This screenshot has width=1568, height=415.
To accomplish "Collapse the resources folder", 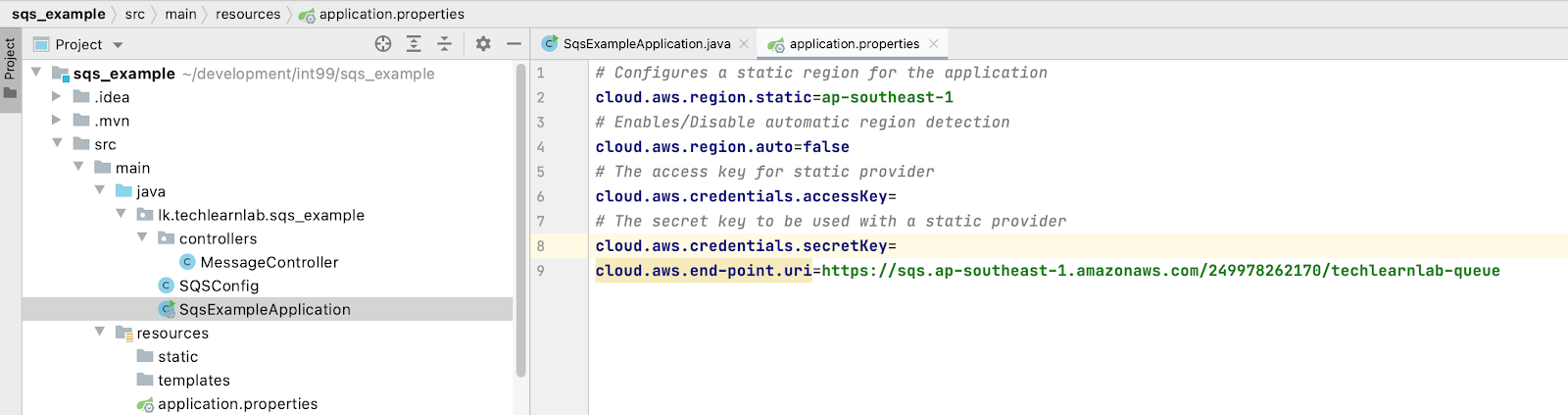I will [99, 332].
